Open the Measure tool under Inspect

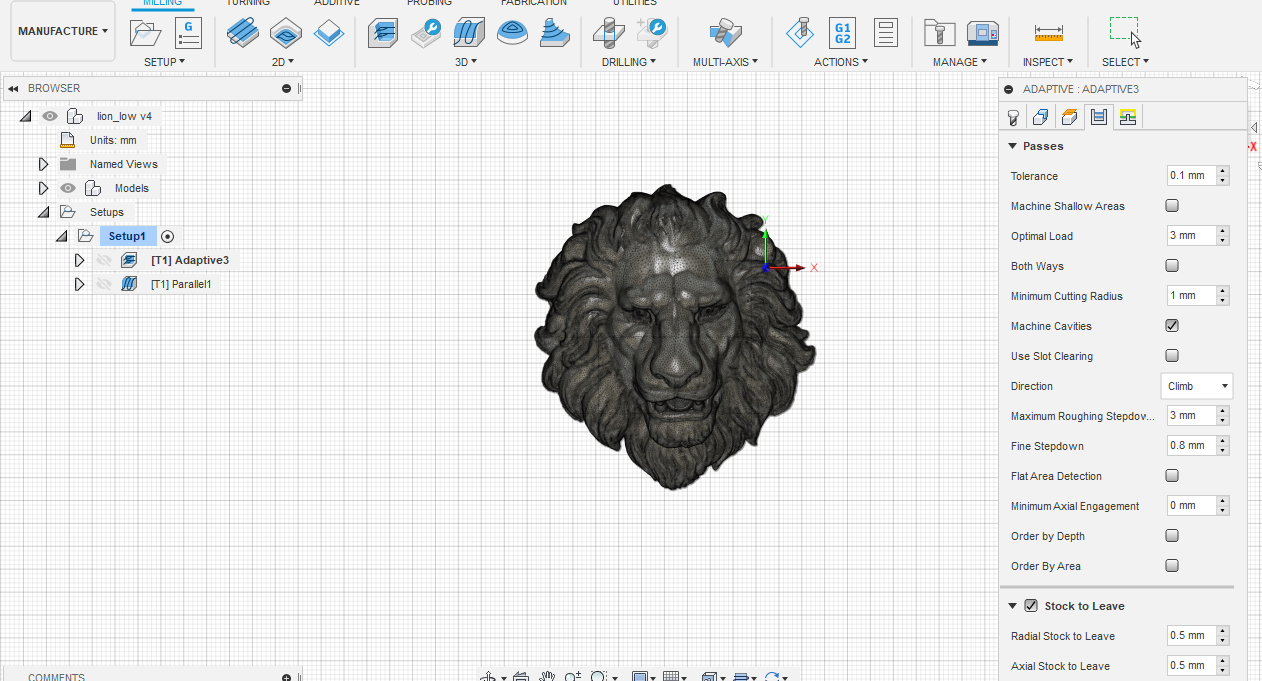tap(1048, 33)
